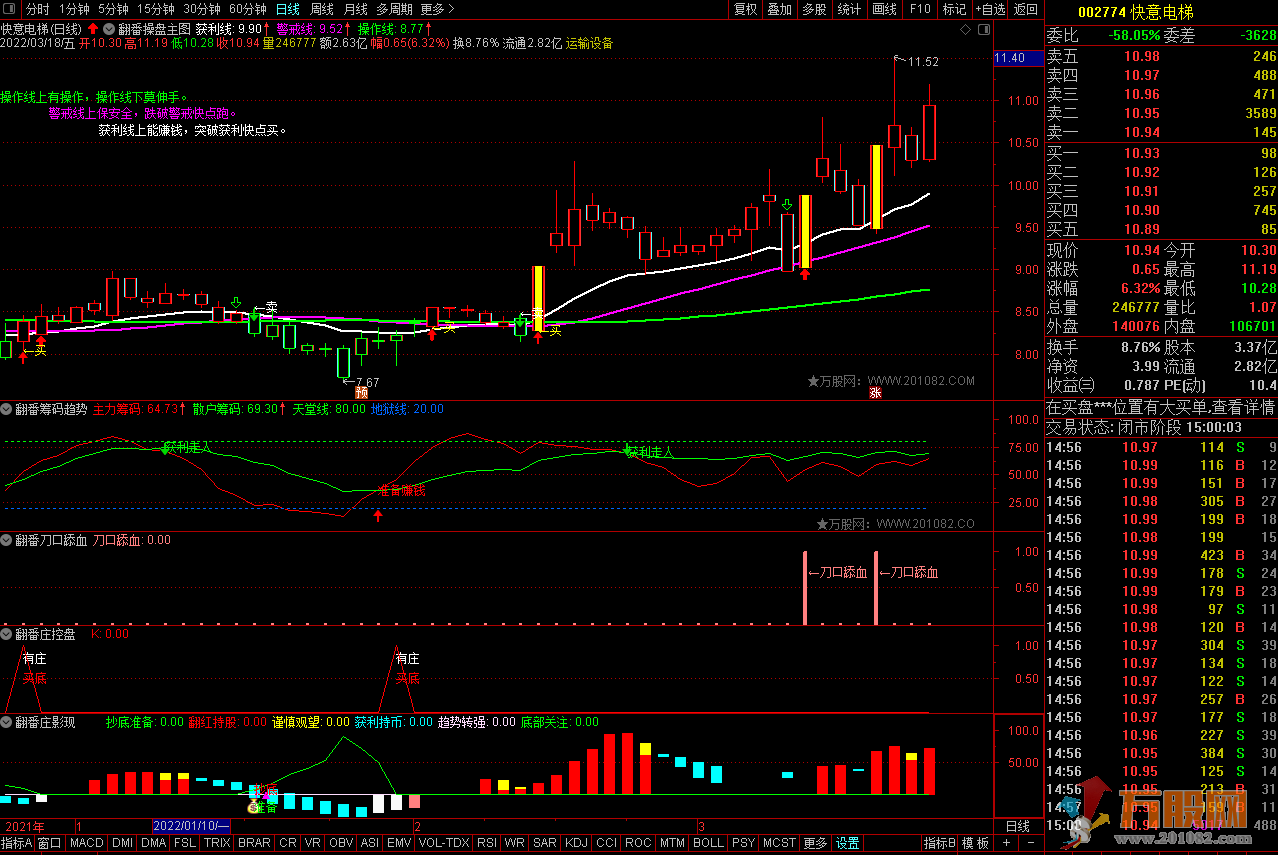Select the 5分钟 period
Viewport: 1278px width, 855px height.
pos(114,9)
